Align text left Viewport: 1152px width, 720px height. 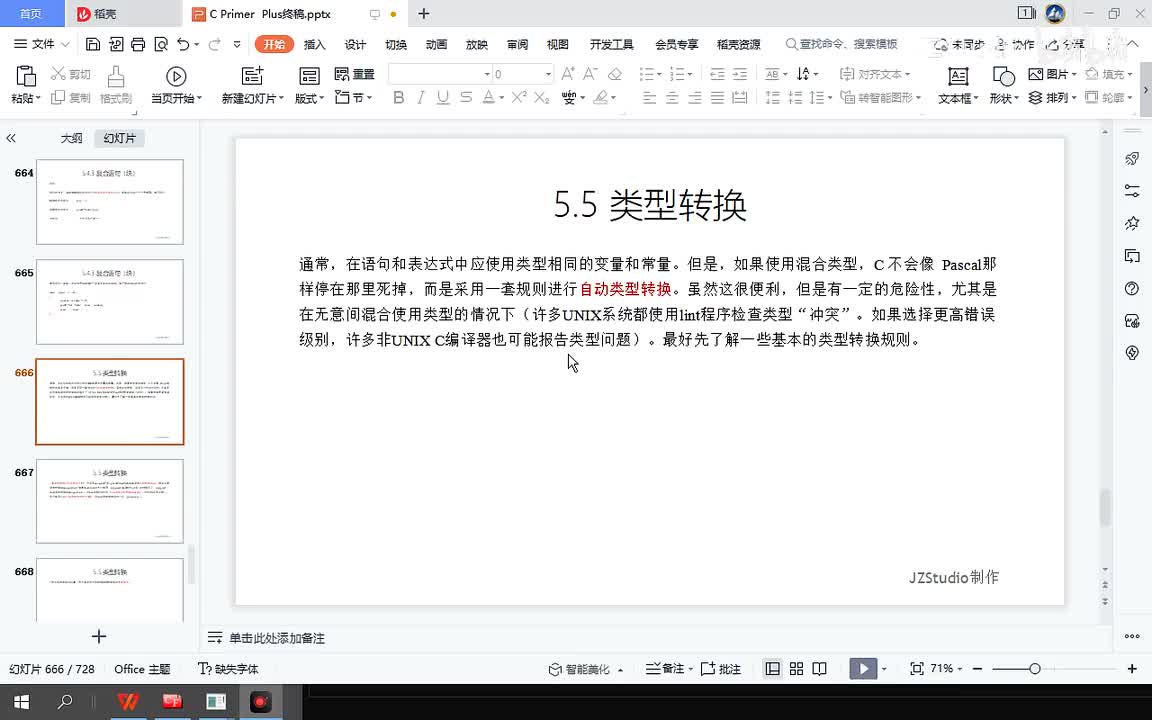click(x=649, y=97)
